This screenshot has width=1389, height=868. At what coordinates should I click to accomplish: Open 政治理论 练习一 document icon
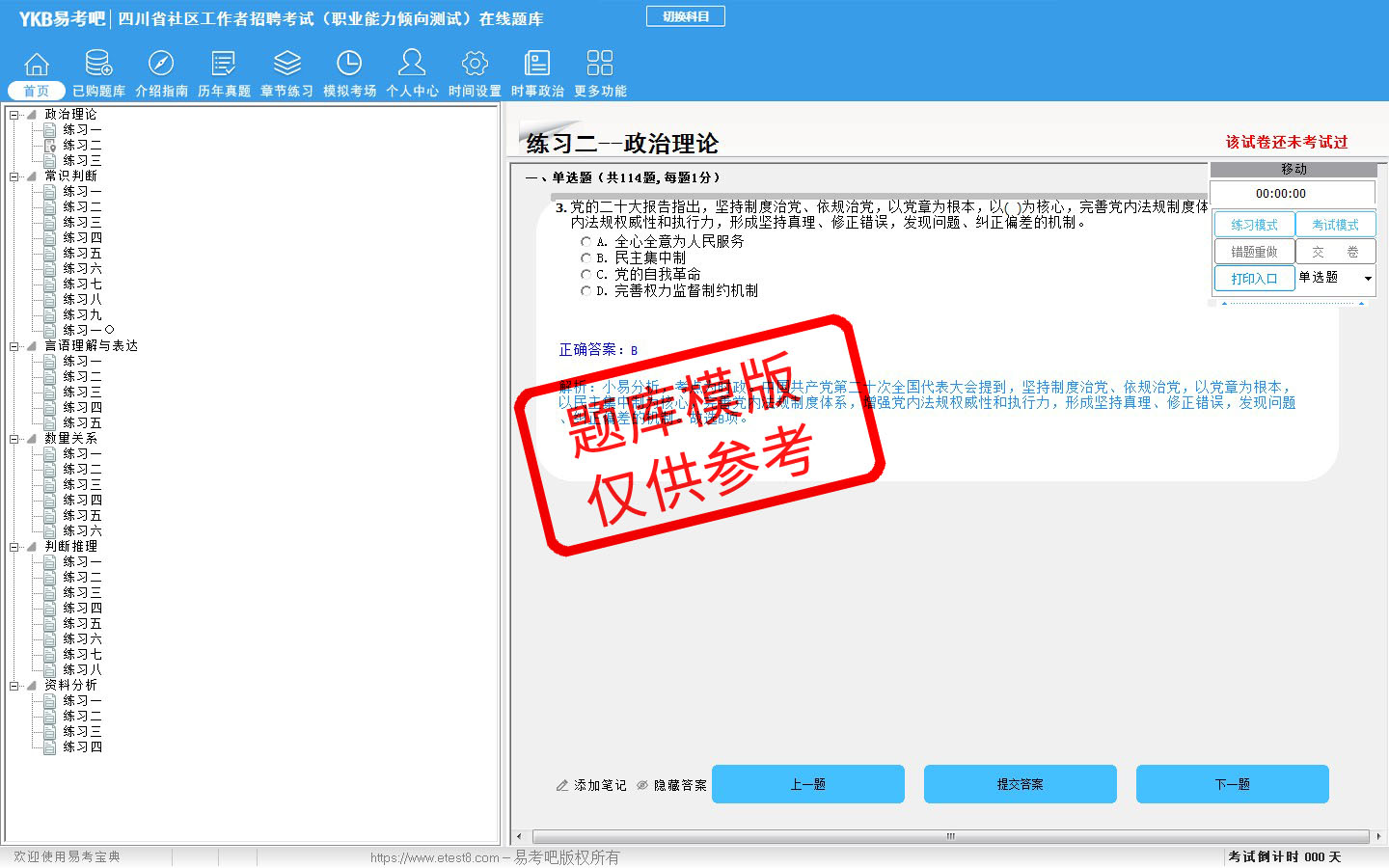point(50,129)
